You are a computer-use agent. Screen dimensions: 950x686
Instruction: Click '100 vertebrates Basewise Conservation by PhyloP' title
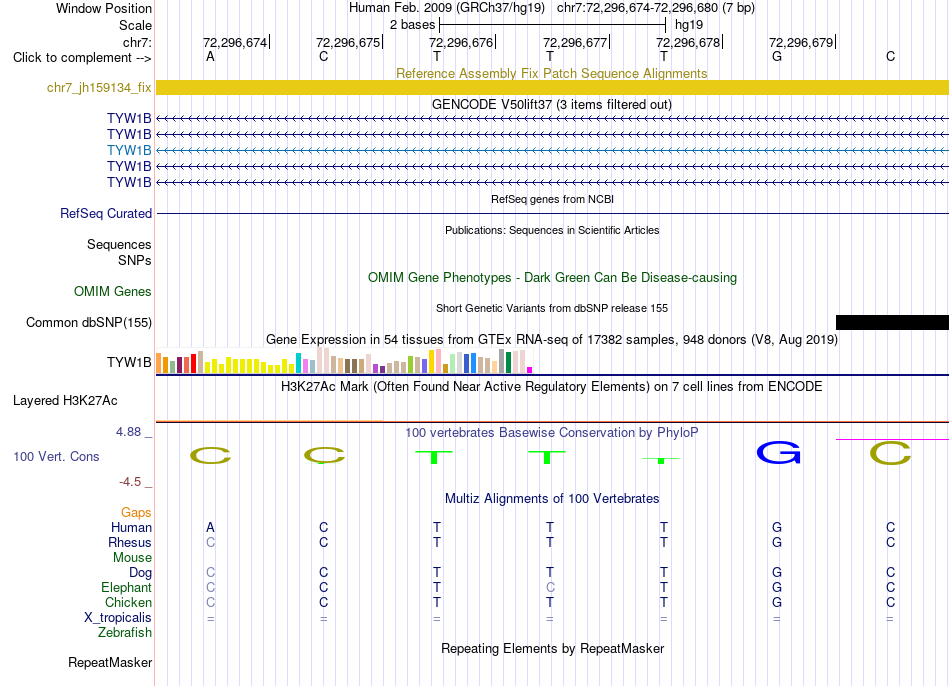pyautogui.click(x=551, y=433)
